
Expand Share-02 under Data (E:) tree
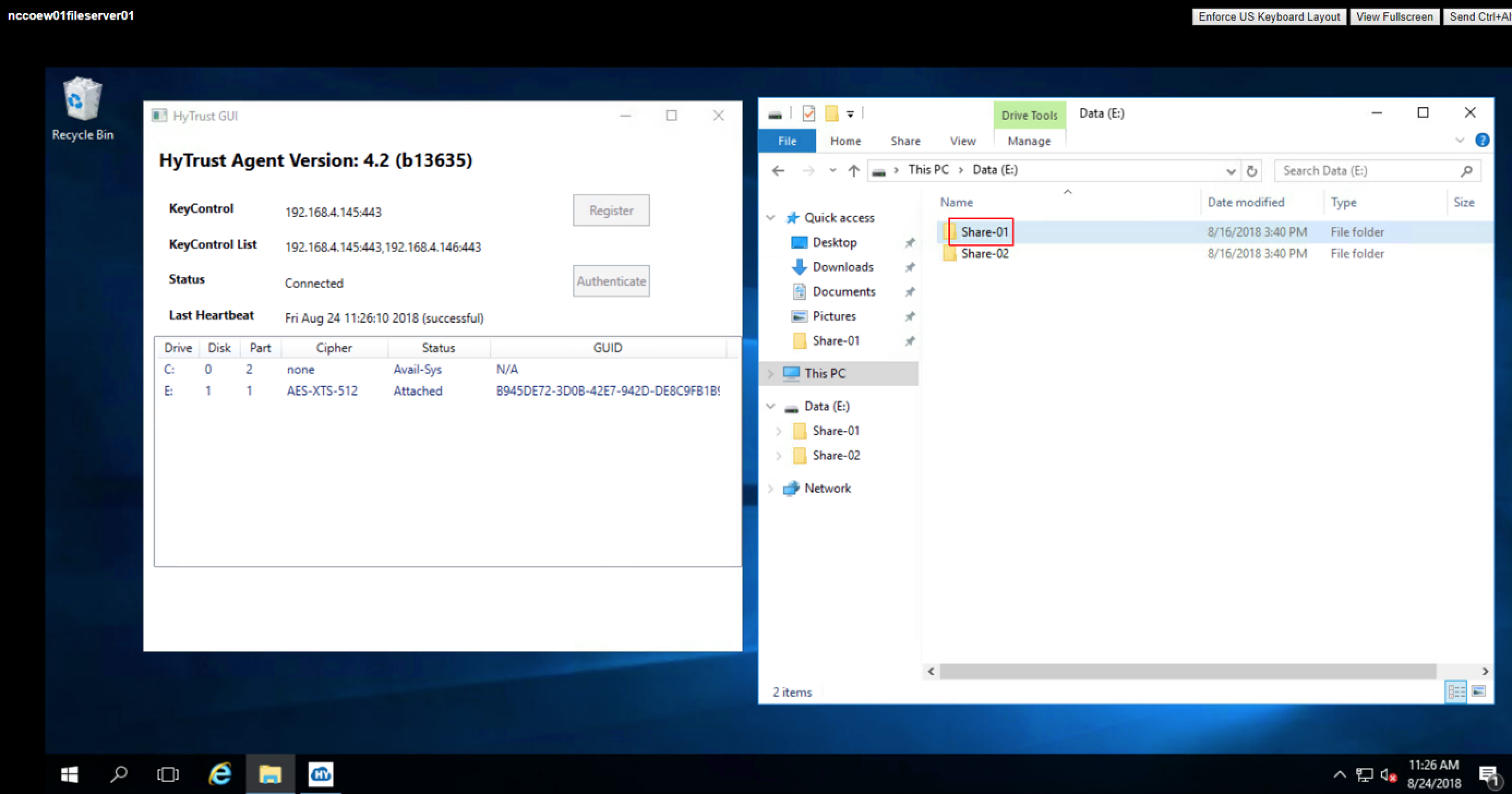pyautogui.click(x=779, y=456)
